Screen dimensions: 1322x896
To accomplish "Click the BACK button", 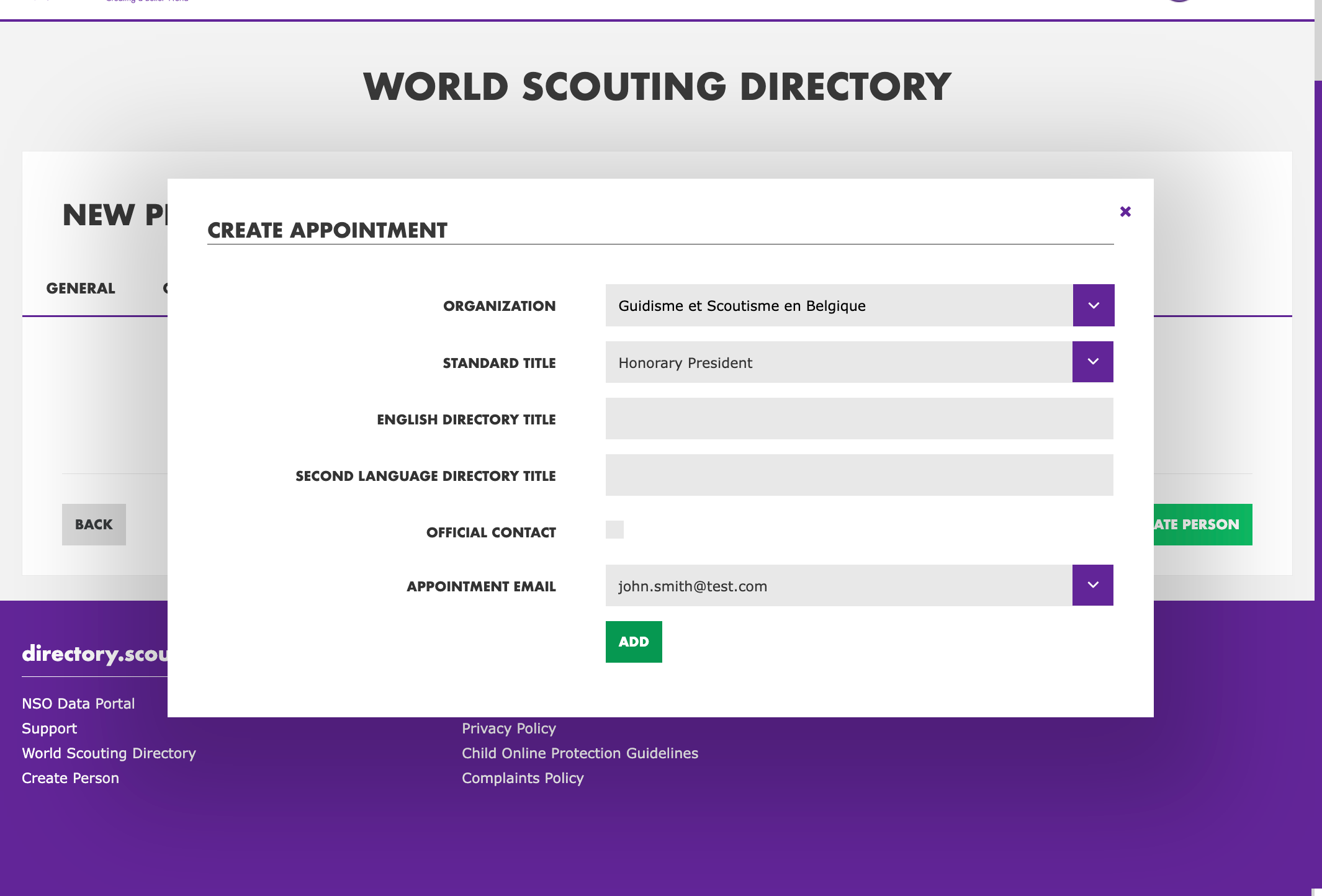I will pos(94,524).
